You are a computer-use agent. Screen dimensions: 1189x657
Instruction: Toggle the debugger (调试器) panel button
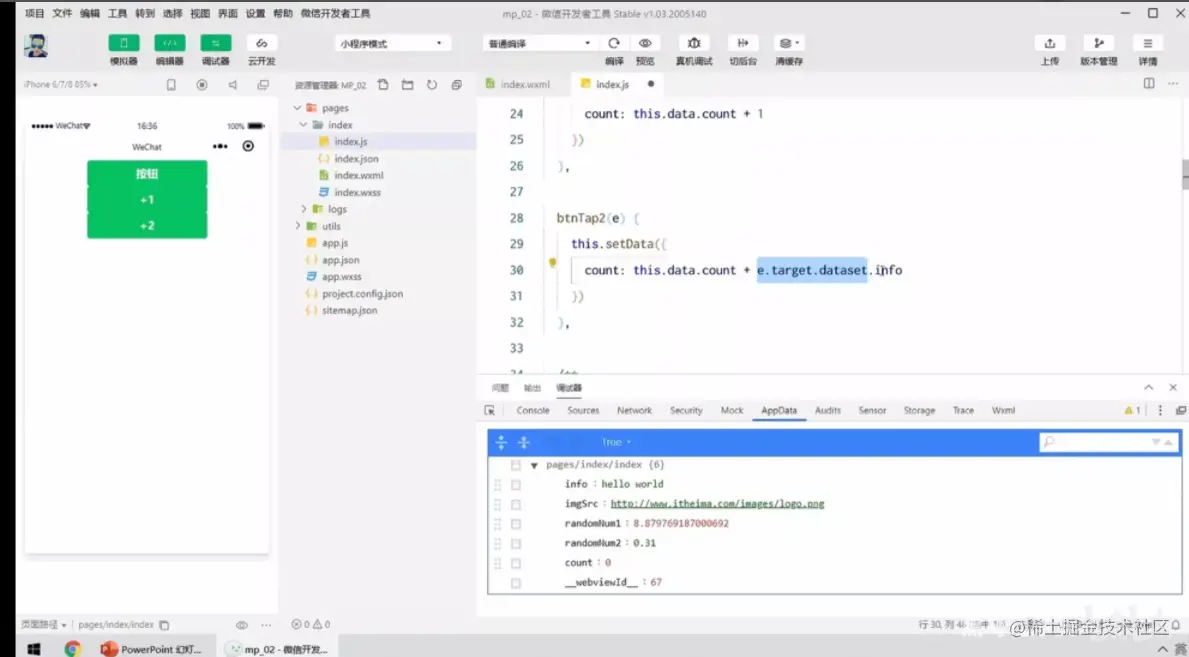pos(215,43)
